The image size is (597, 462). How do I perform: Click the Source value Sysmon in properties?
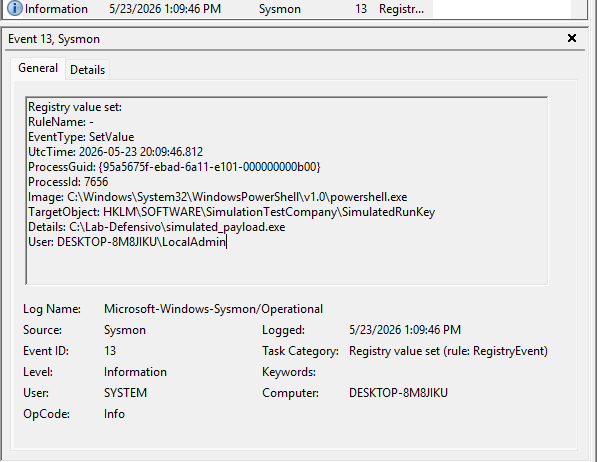tap(125, 330)
